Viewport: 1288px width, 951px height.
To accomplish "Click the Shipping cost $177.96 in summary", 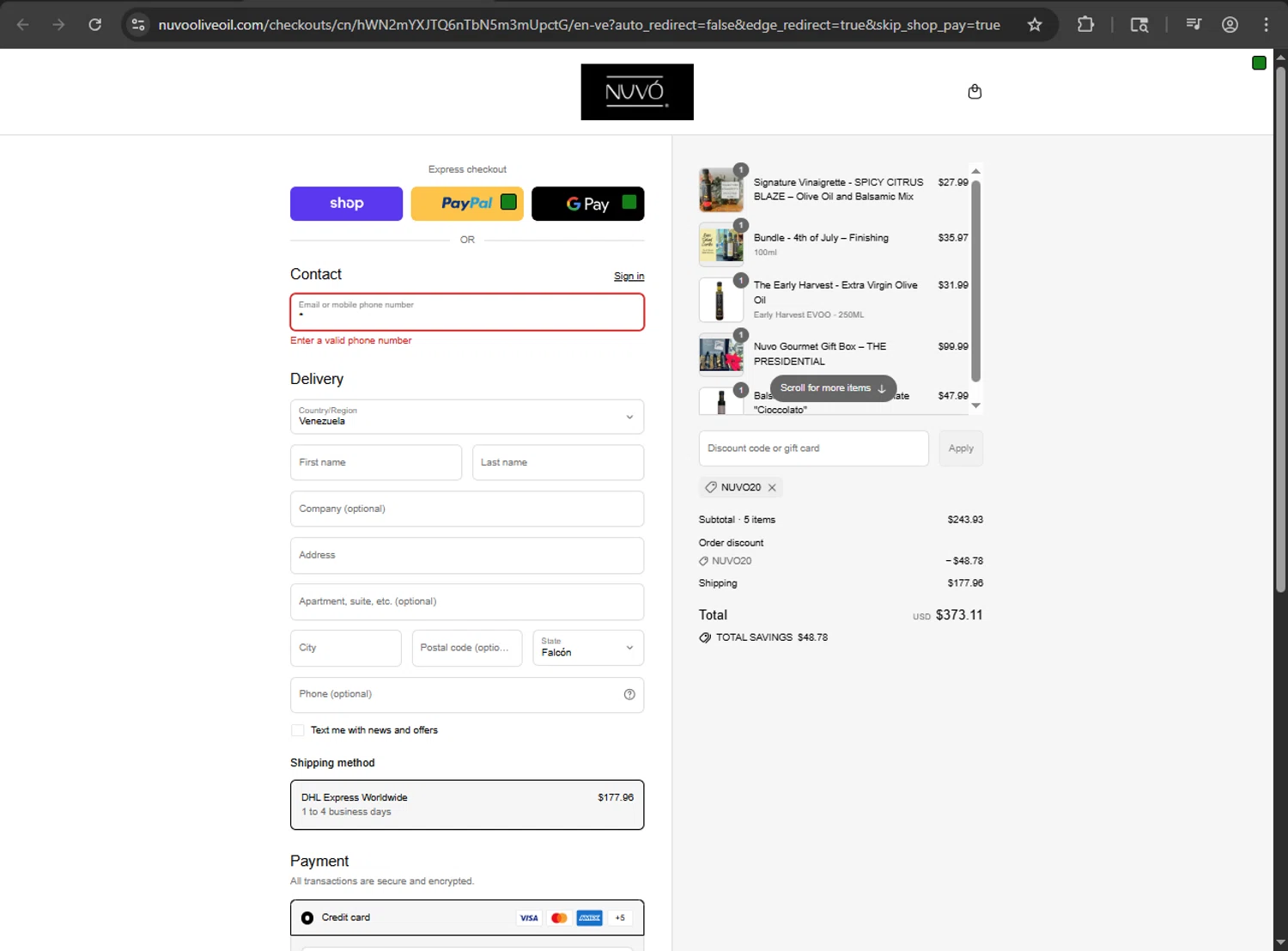I will (965, 583).
